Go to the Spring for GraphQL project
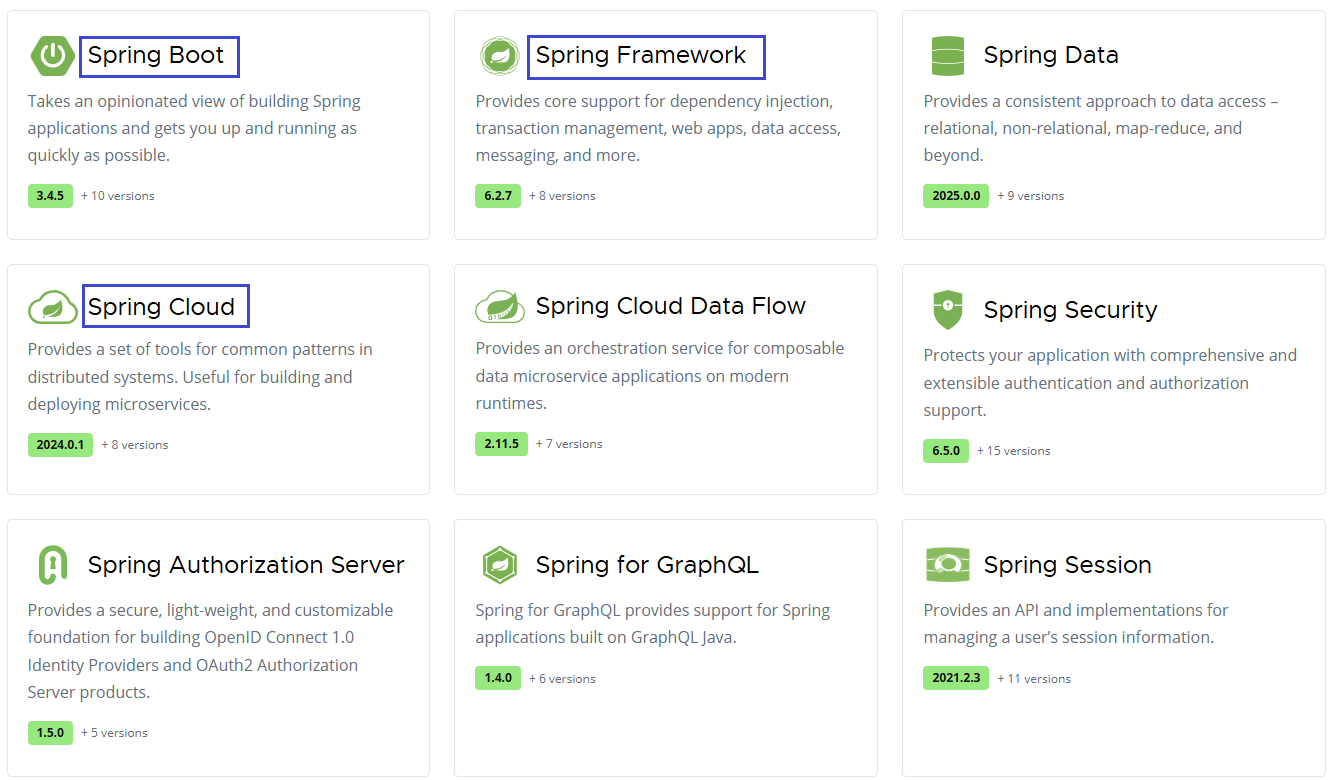 647,565
